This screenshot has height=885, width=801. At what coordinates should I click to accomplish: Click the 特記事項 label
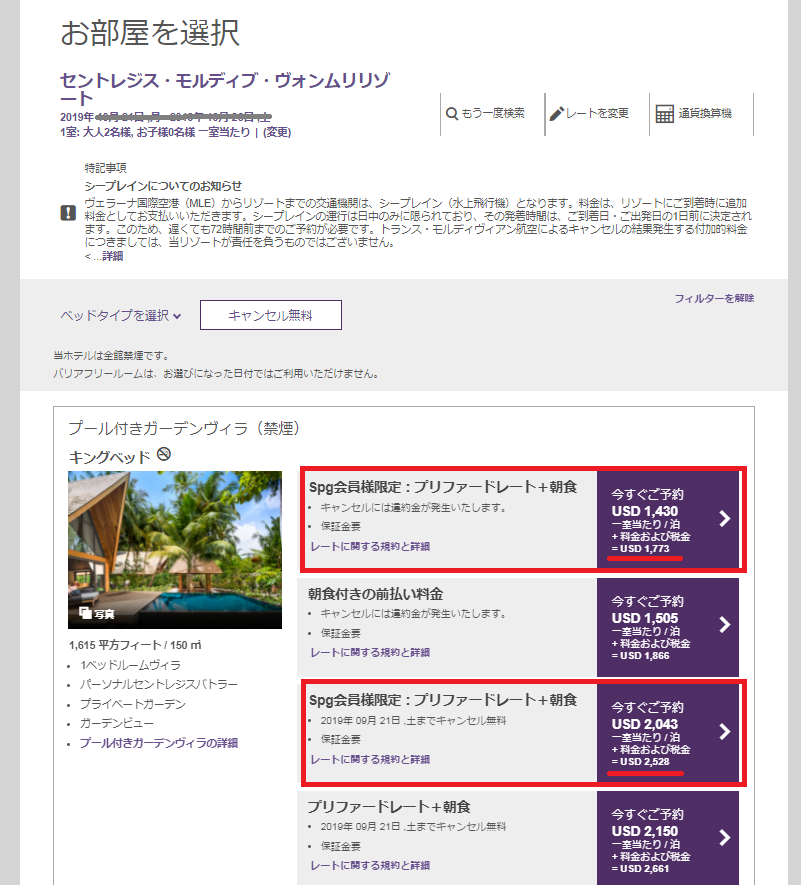tap(106, 168)
